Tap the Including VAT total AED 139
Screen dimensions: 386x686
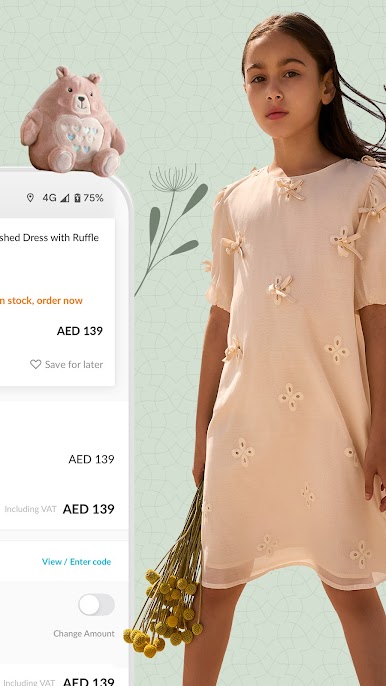tap(88, 509)
